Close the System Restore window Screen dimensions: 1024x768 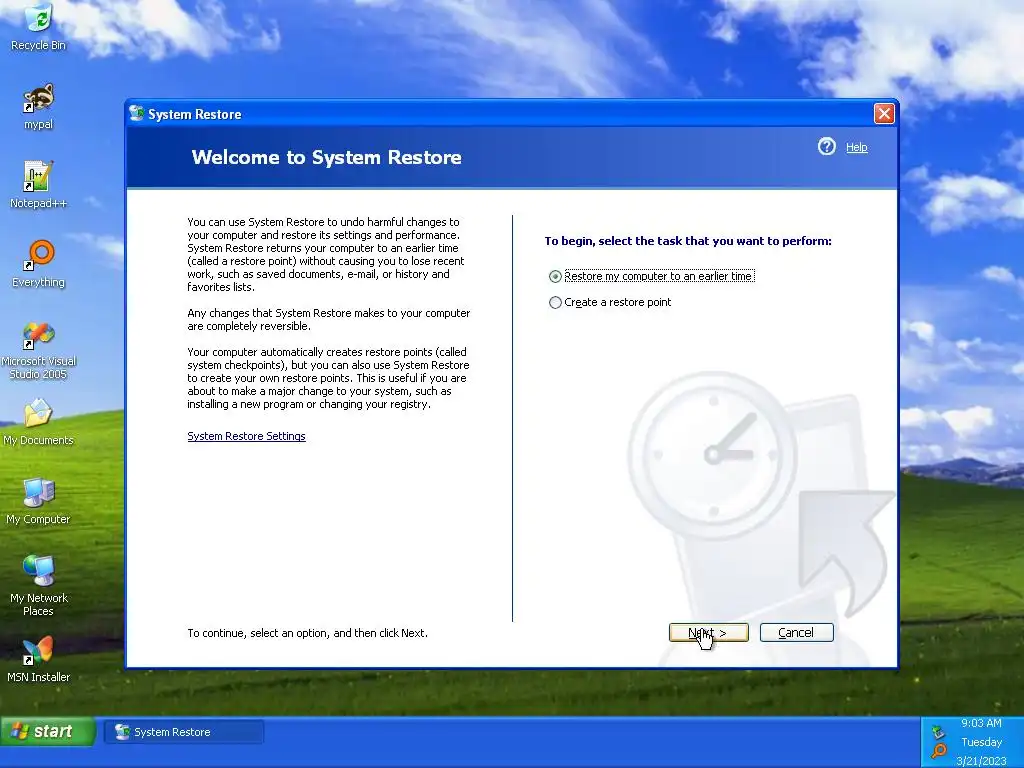pyautogui.click(x=884, y=114)
